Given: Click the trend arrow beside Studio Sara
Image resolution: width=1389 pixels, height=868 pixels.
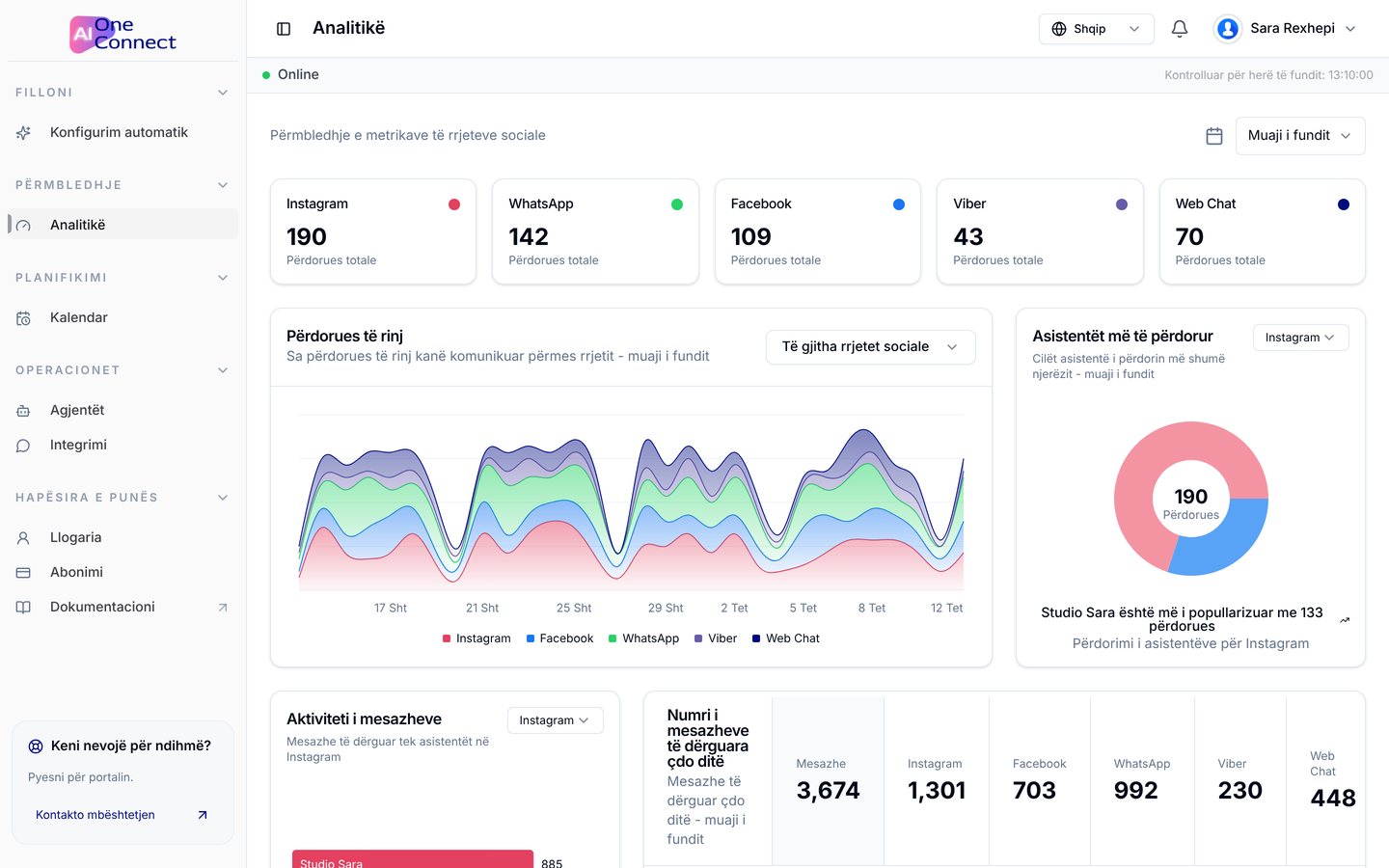Looking at the screenshot, I should pyautogui.click(x=1345, y=620).
